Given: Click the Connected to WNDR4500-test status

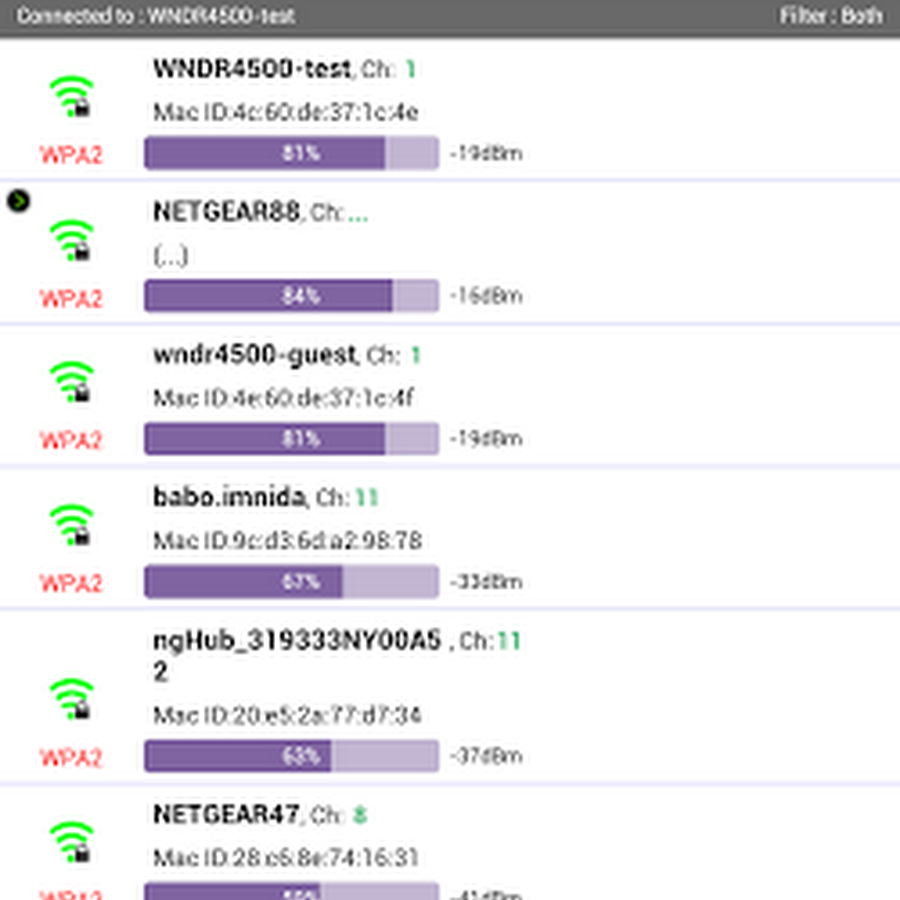Looking at the screenshot, I should (155, 16).
